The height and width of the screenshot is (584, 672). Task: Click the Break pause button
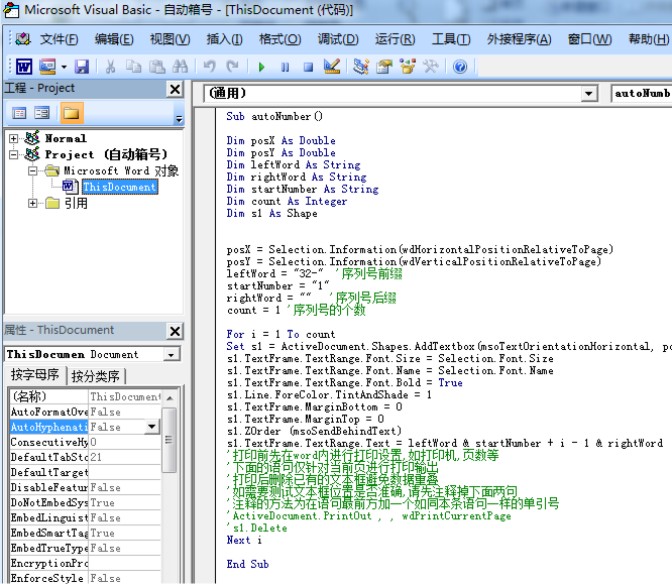285,67
